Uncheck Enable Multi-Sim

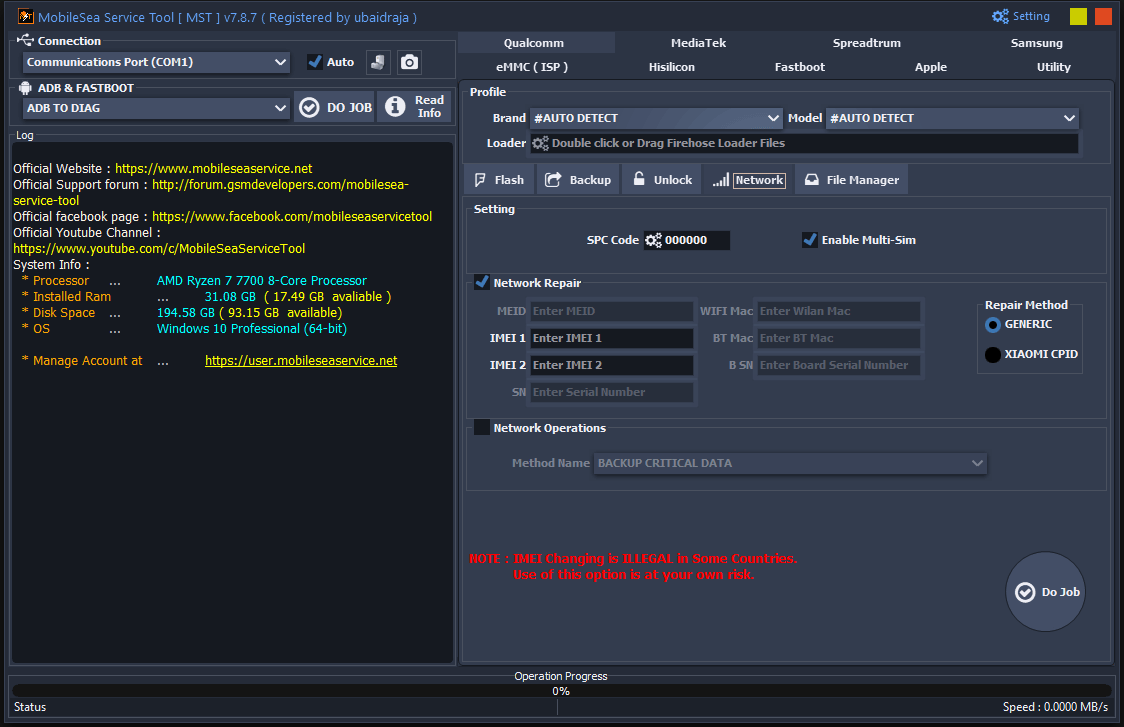pyautogui.click(x=809, y=239)
